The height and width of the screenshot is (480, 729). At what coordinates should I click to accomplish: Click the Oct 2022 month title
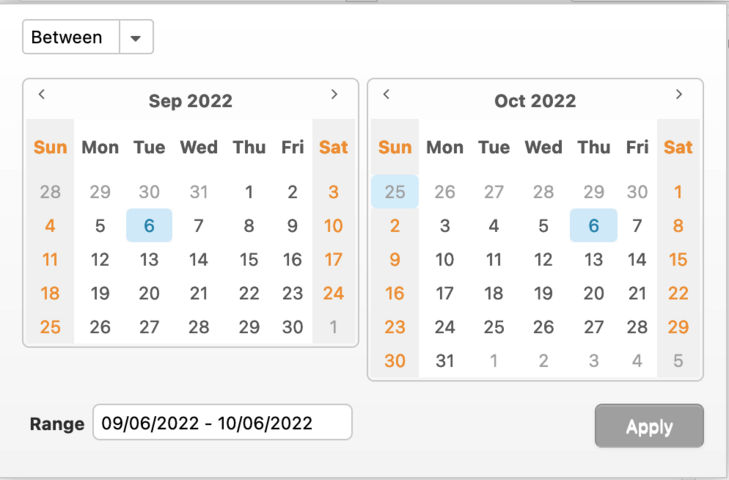pos(535,101)
